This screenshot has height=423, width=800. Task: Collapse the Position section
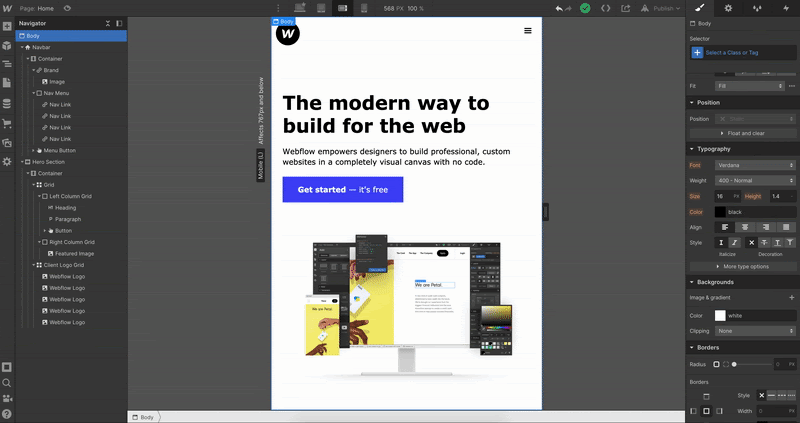(708, 103)
